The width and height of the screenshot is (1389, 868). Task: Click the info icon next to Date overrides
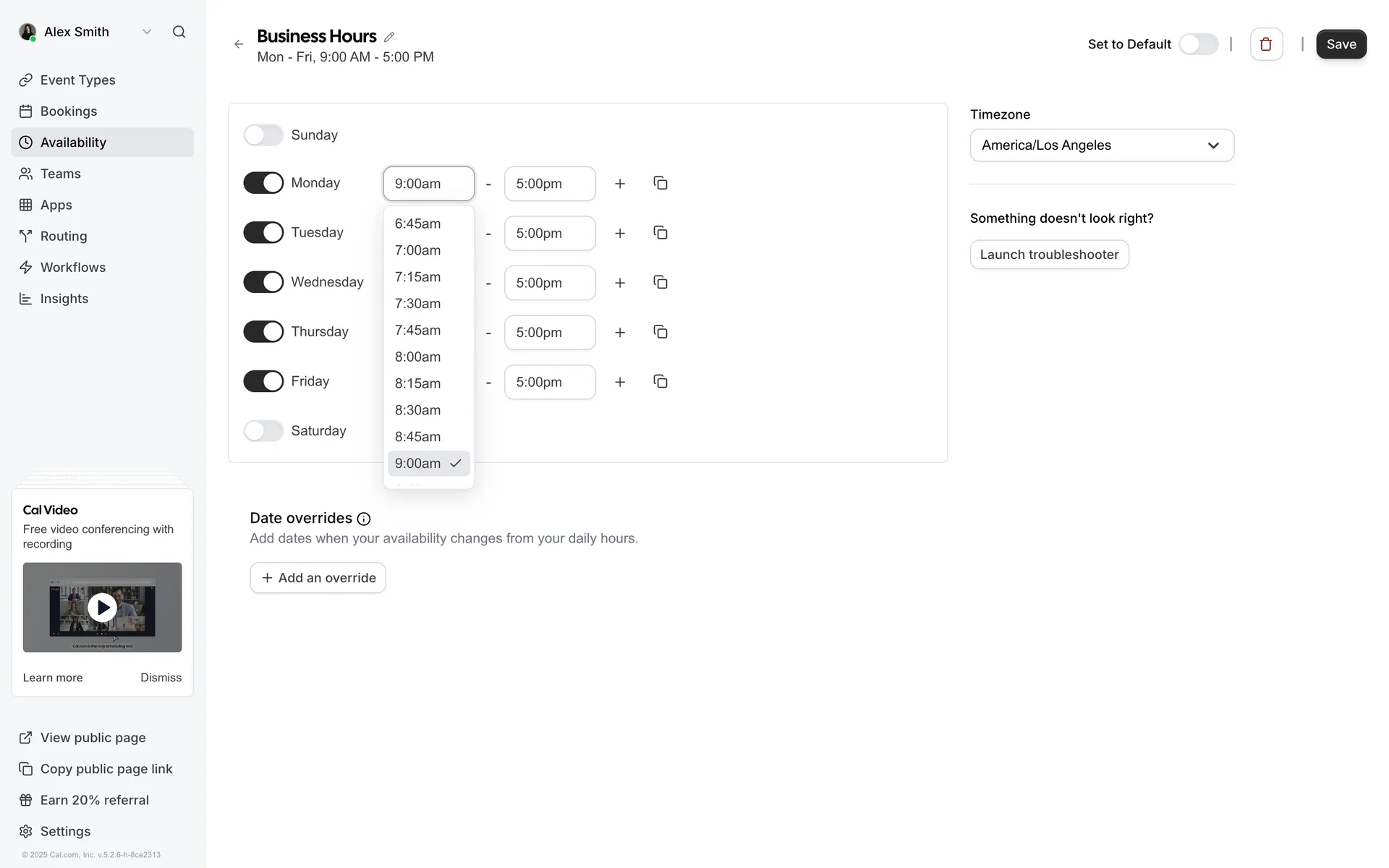(x=364, y=519)
